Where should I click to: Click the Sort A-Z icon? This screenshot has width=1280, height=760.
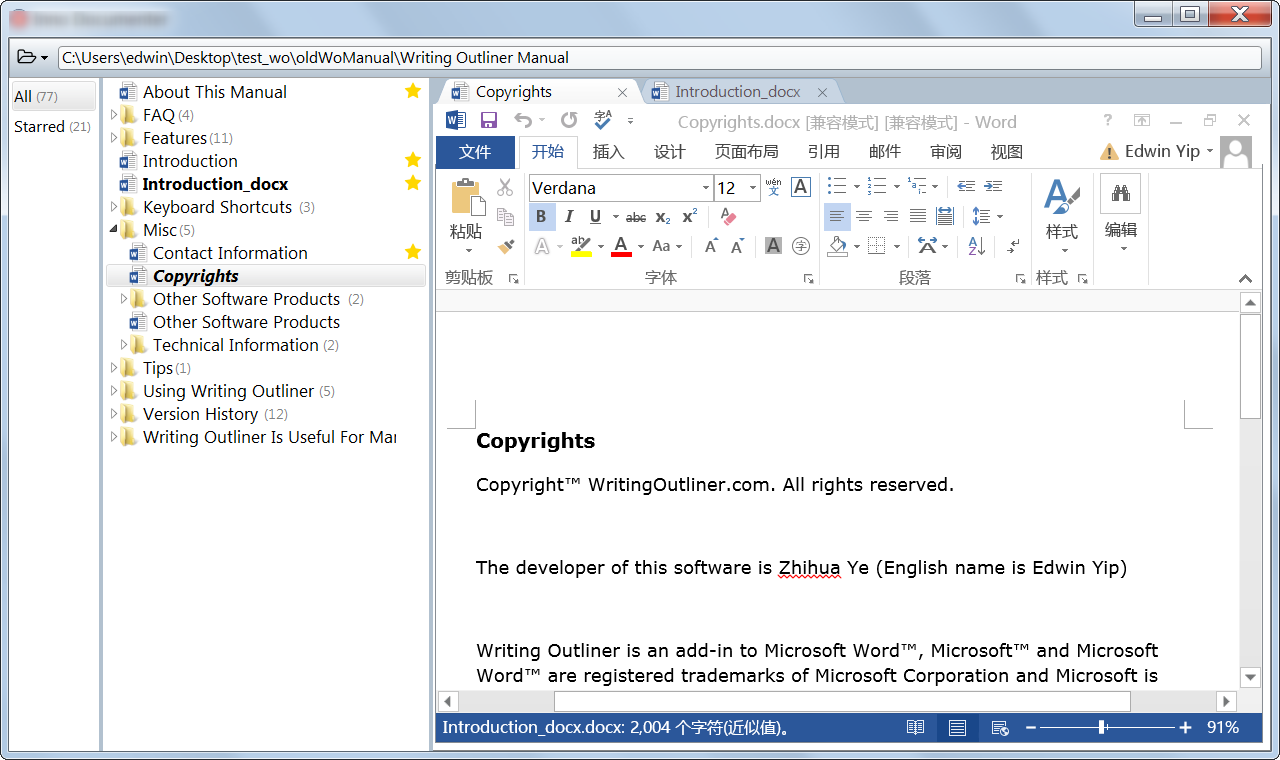977,246
